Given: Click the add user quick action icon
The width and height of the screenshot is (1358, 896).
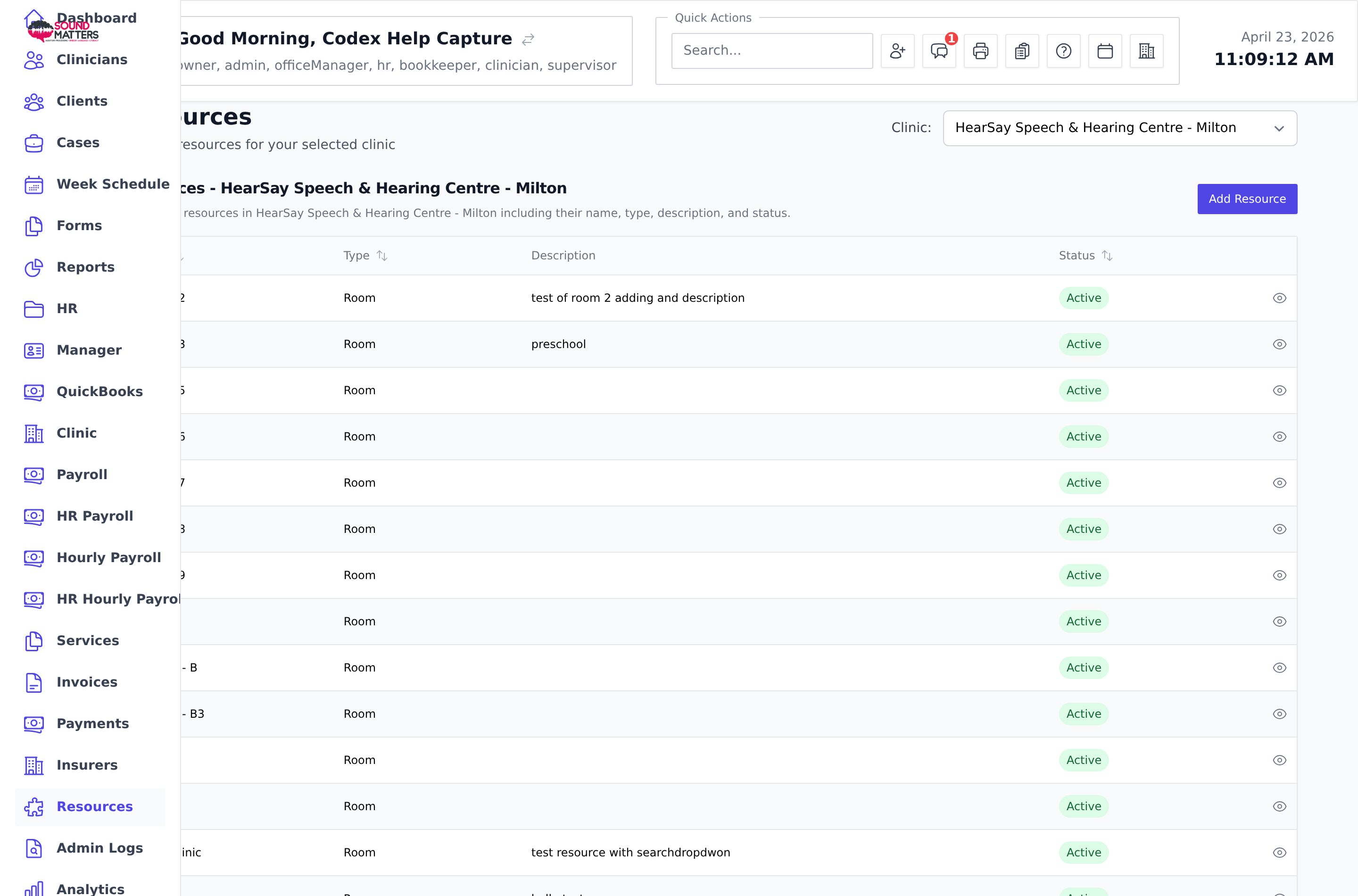Looking at the screenshot, I should (897, 51).
